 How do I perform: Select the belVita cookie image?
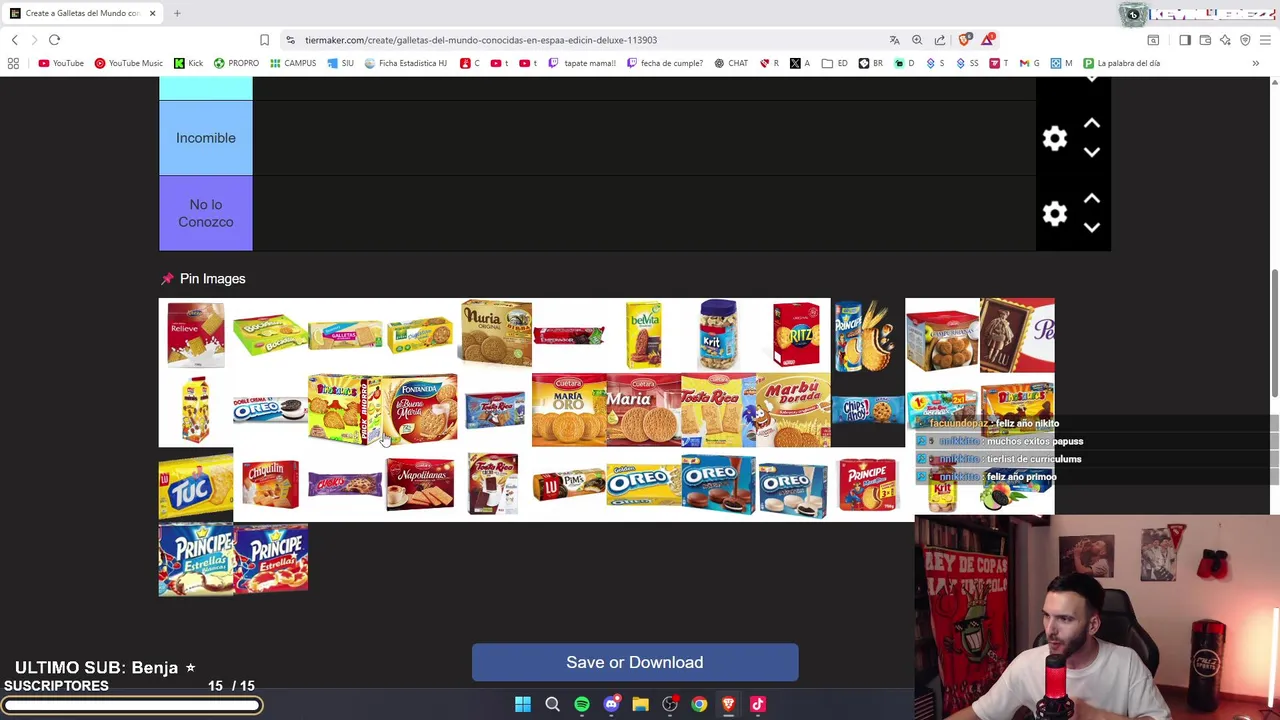pos(644,335)
